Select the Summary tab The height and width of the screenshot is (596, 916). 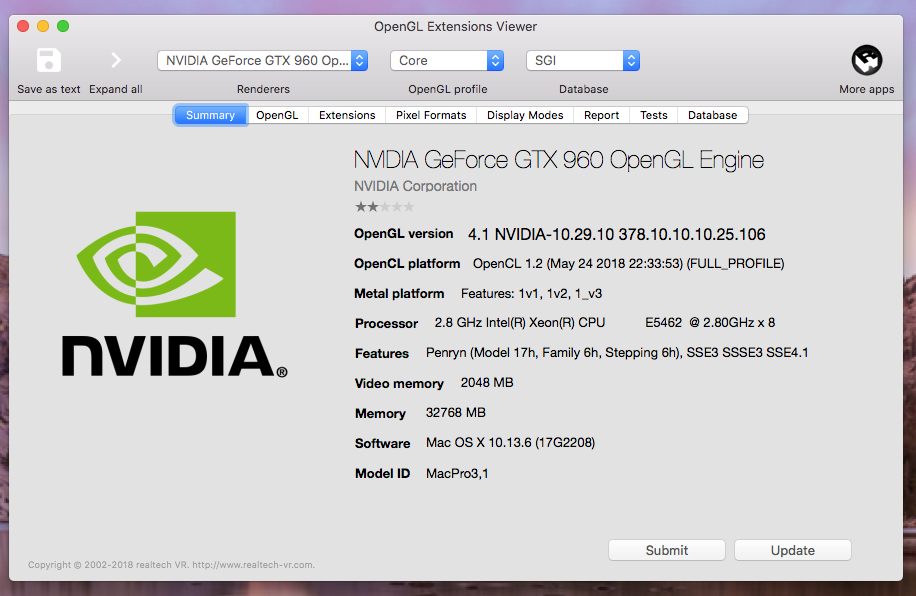[x=210, y=115]
